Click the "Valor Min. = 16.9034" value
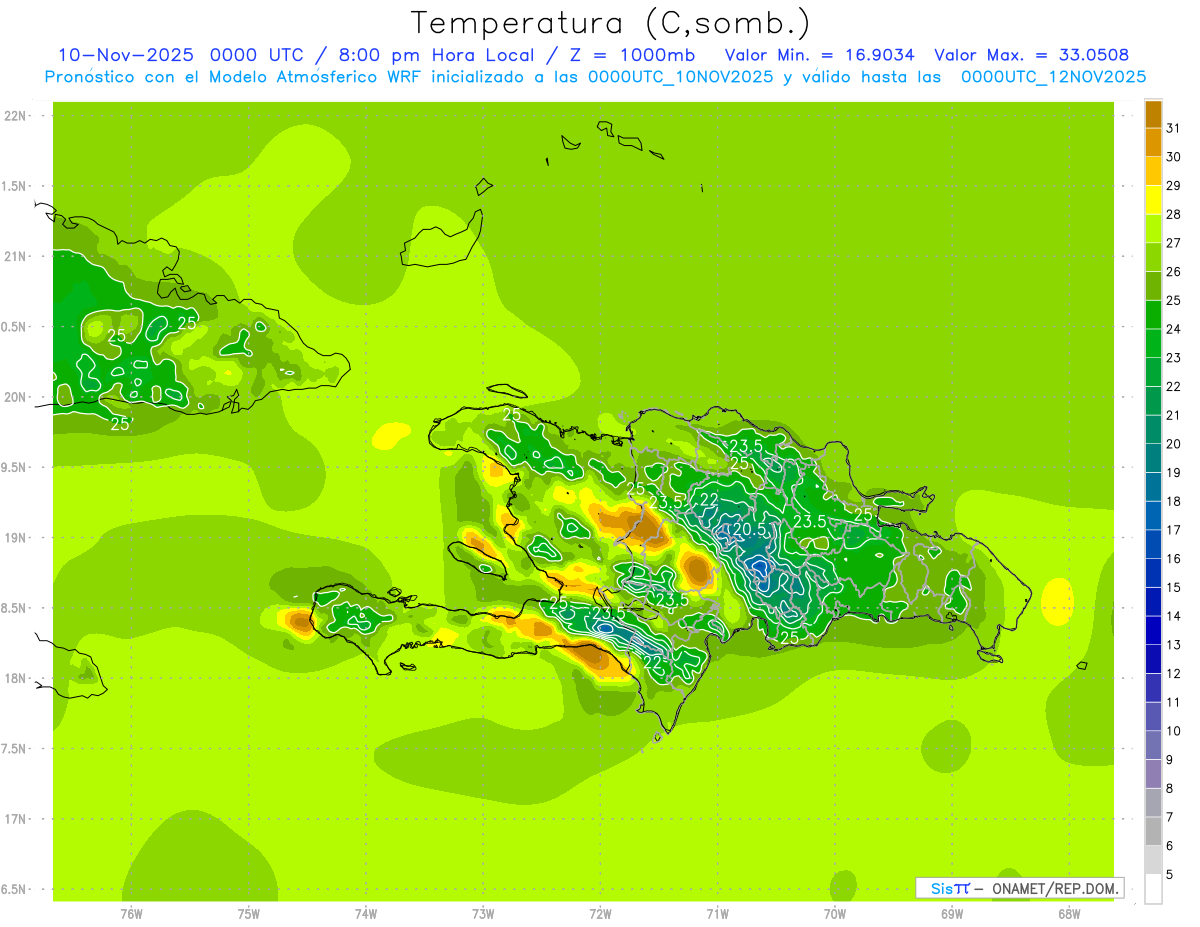The height and width of the screenshot is (927, 1200). 820,55
